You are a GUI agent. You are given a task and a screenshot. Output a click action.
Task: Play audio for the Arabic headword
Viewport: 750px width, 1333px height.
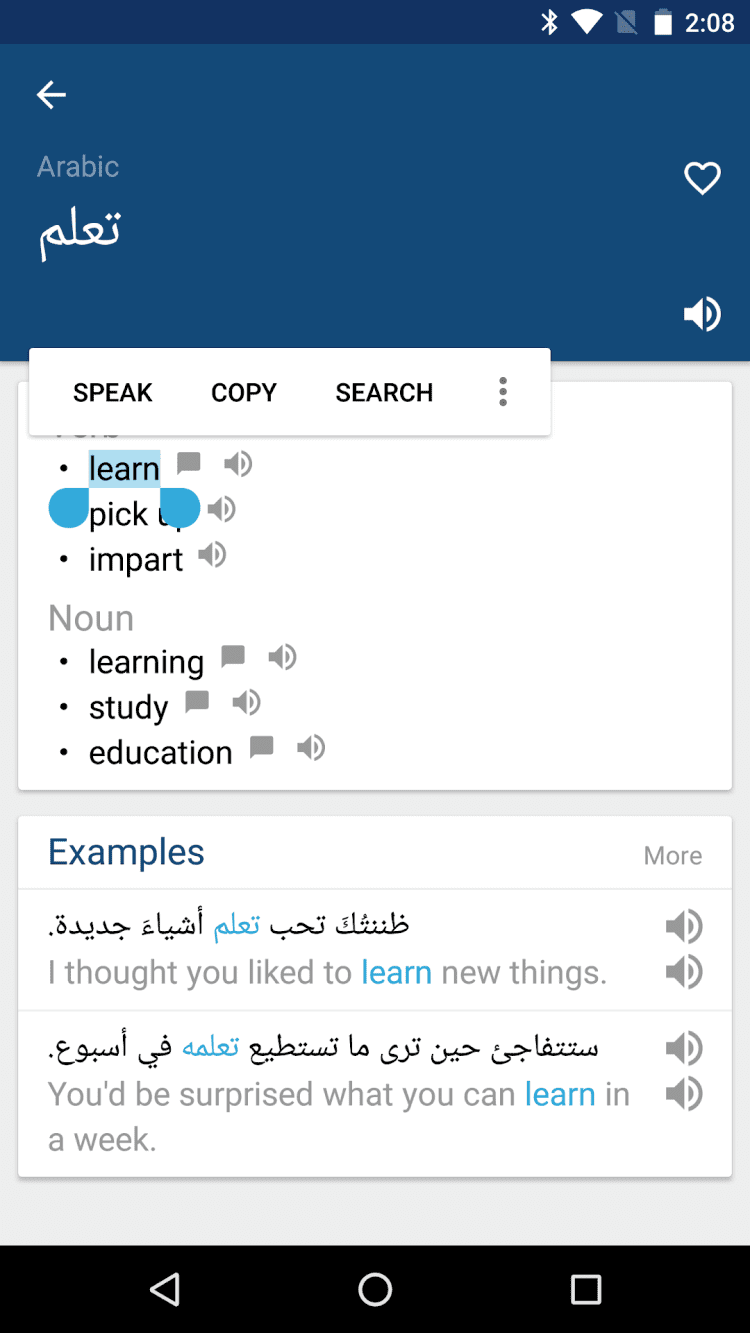[x=702, y=314]
